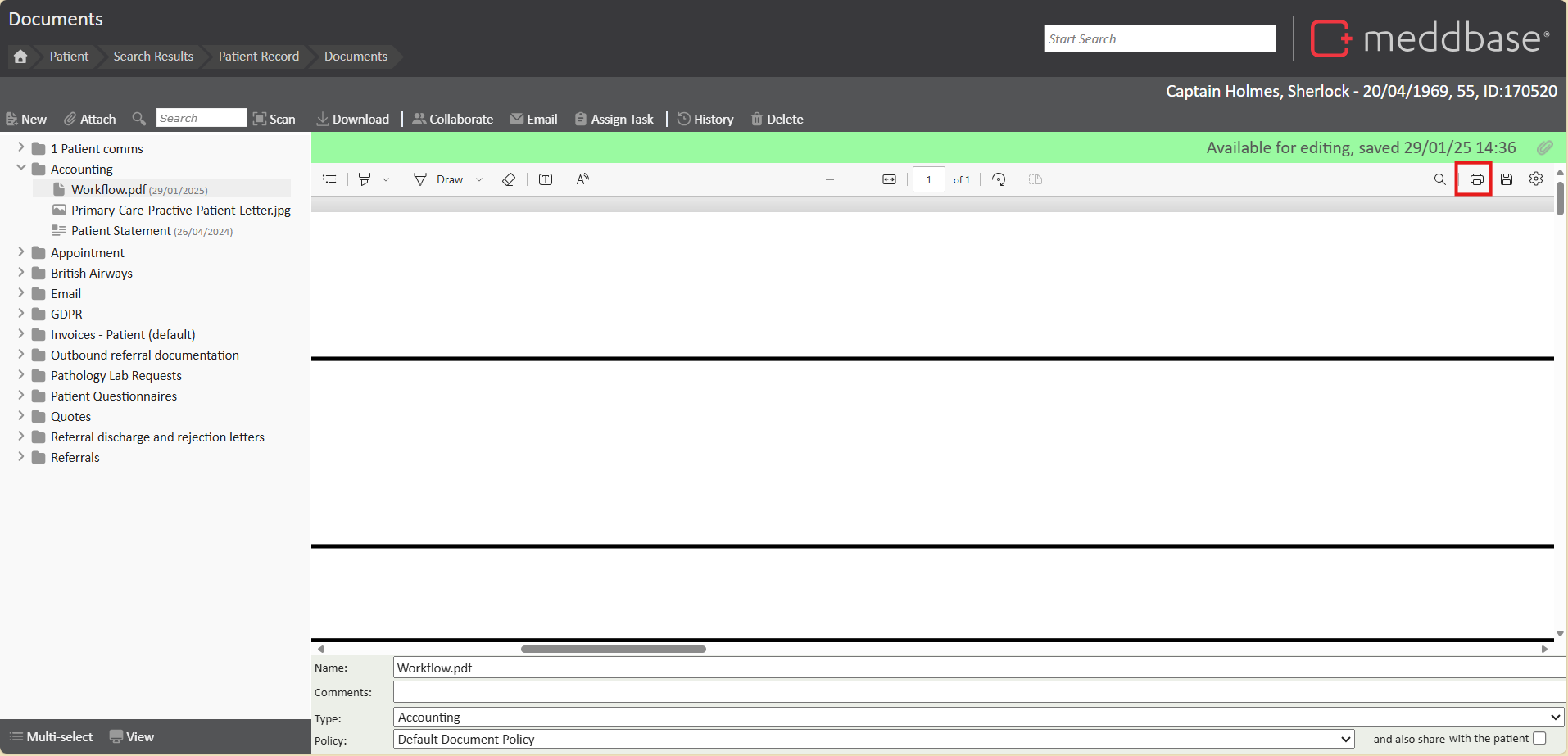The height and width of the screenshot is (756, 1568).
Task: Click the Assign Task button
Action: [x=614, y=120]
